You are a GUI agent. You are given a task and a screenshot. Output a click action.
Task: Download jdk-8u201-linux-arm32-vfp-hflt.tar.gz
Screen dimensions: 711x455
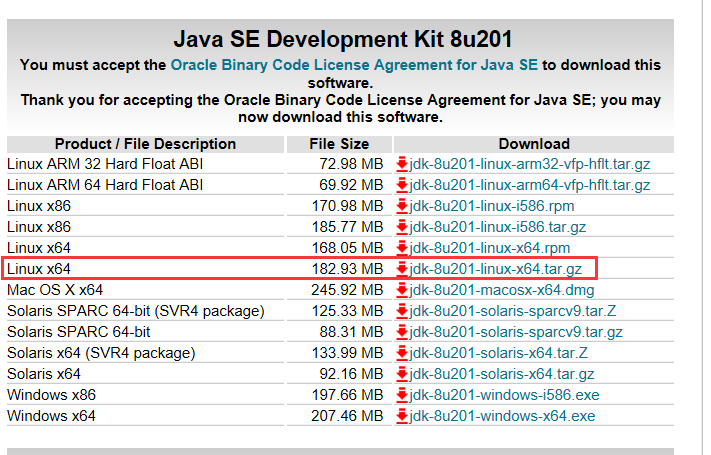[529, 164]
